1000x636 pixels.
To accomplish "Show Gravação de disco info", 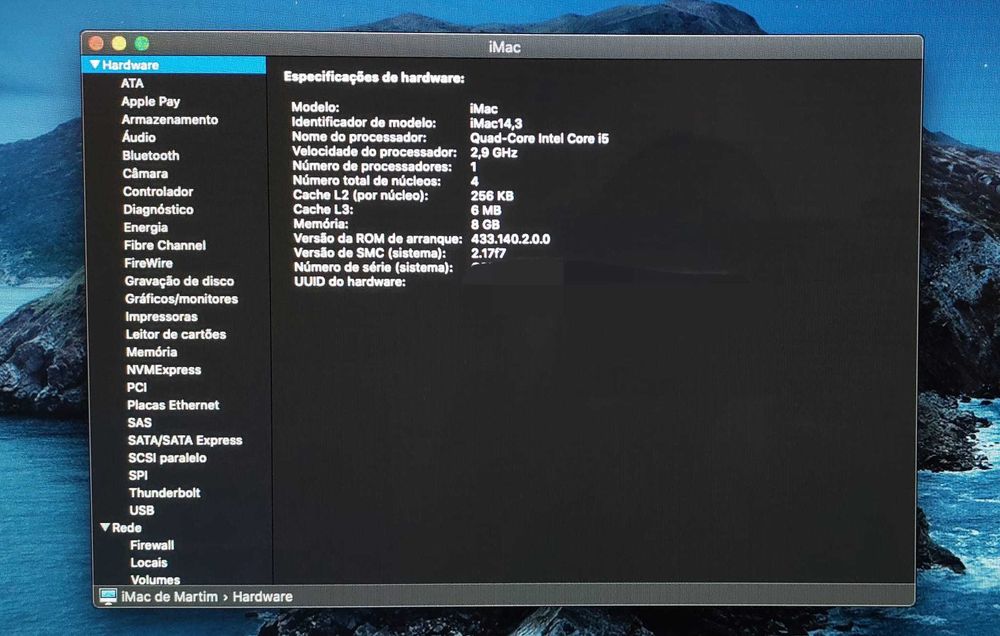I will click(179, 281).
